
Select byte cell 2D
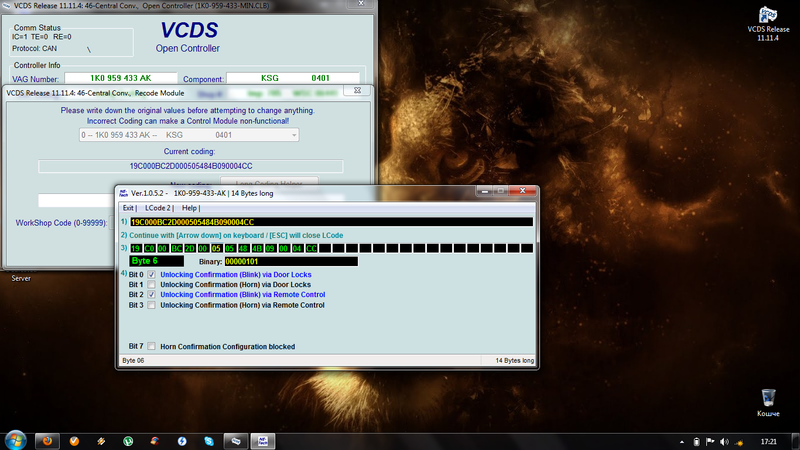pyautogui.click(x=190, y=248)
